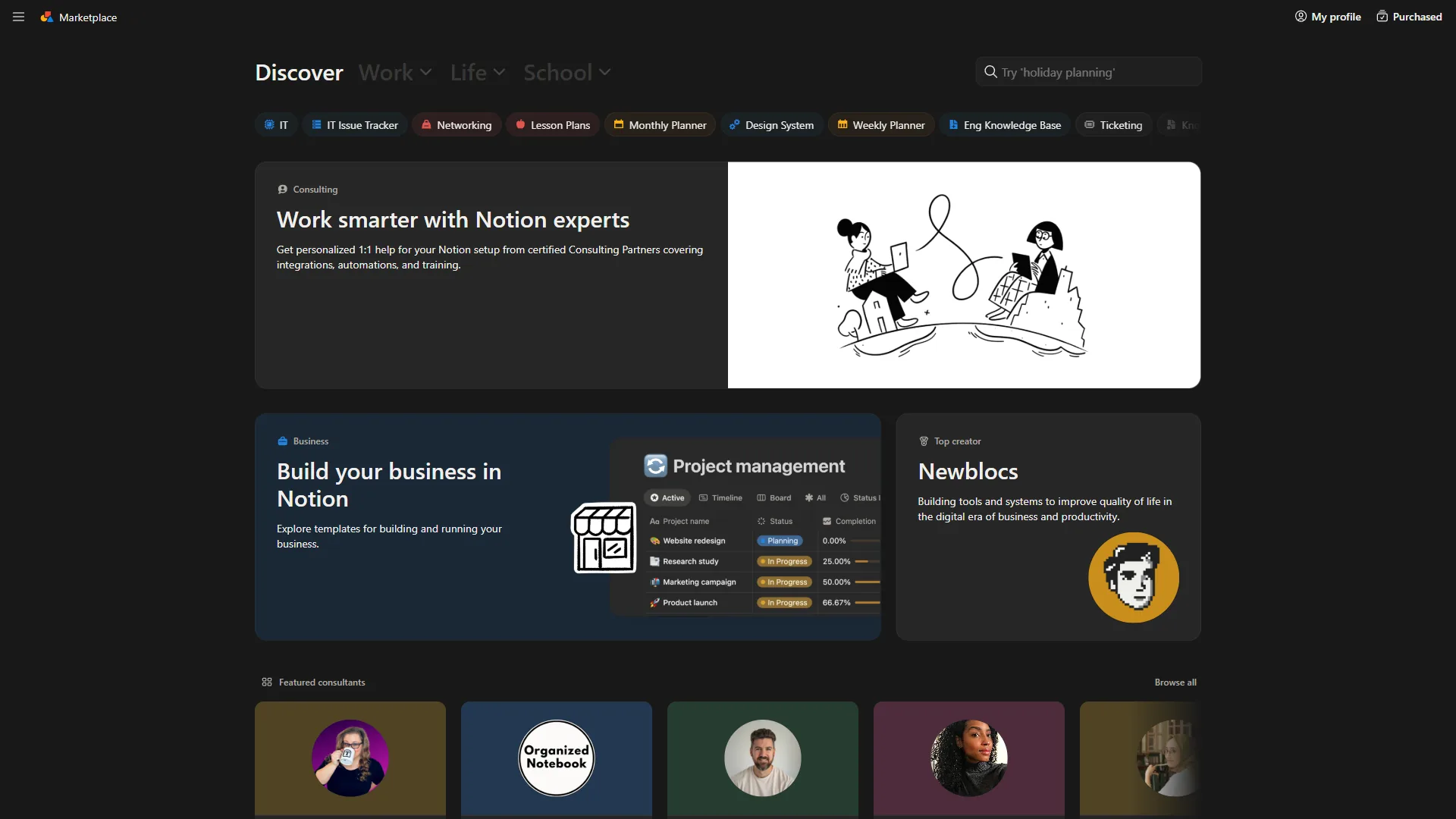The width and height of the screenshot is (1456, 819).
Task: Expand the Work category dropdown
Action: click(395, 72)
